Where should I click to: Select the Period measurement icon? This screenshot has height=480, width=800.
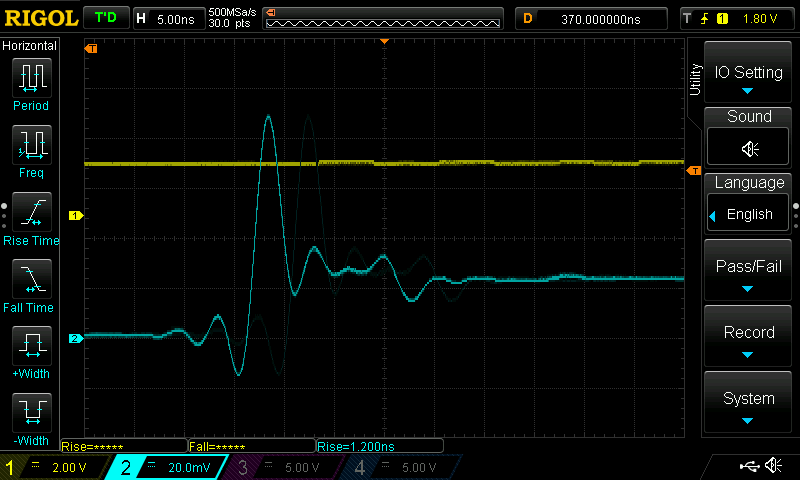32,78
